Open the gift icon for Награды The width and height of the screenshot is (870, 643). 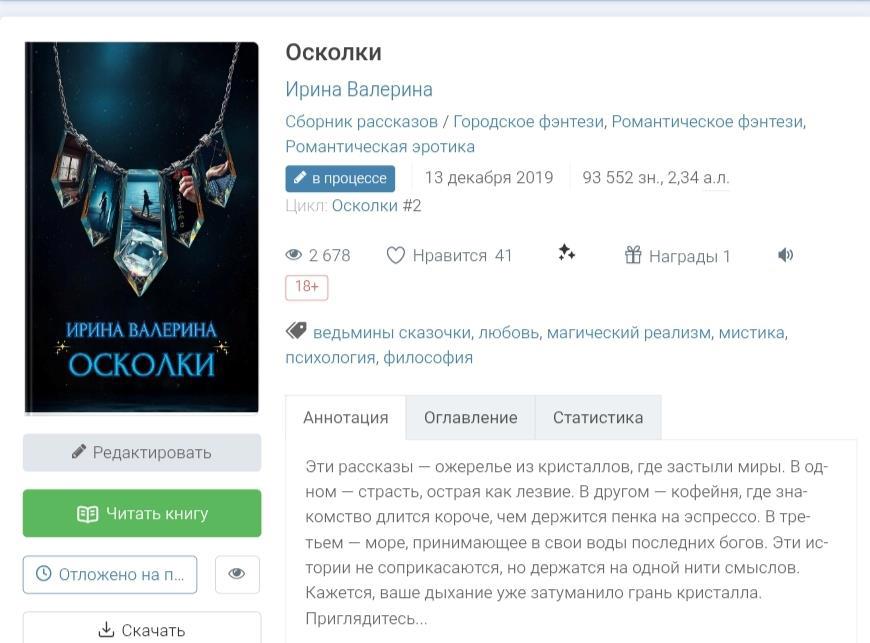(x=633, y=255)
